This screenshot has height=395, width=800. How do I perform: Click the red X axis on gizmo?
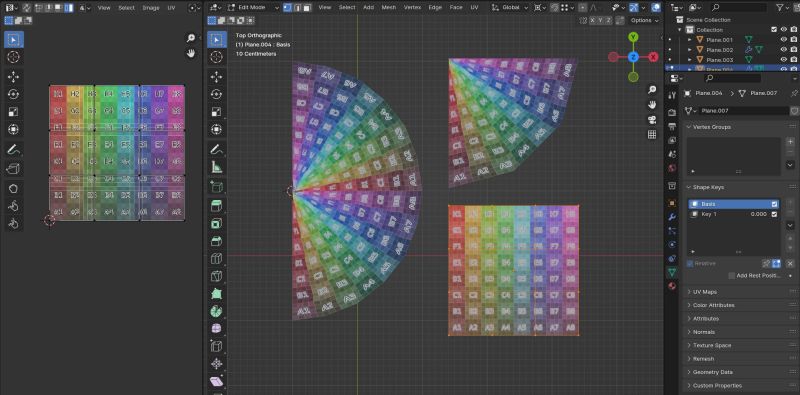653,57
